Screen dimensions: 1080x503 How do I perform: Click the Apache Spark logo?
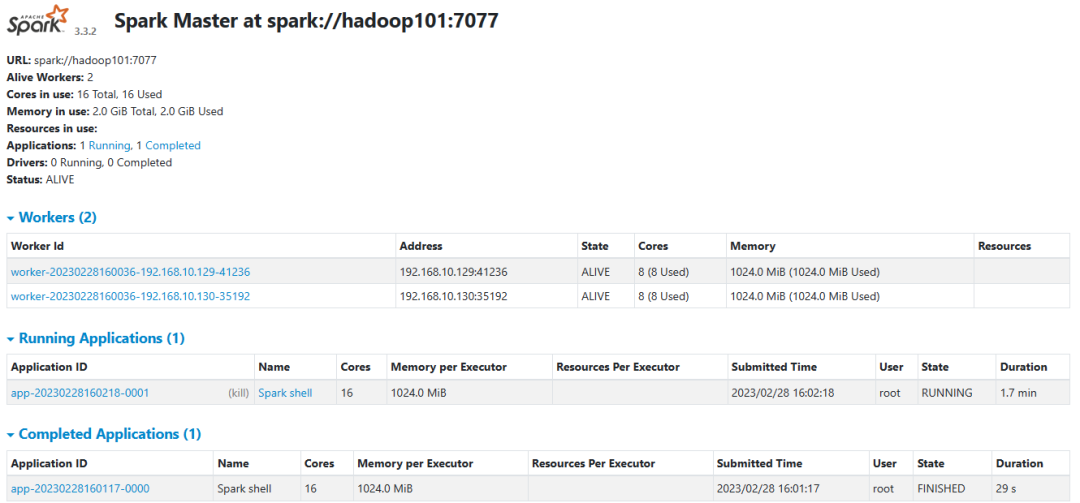[39, 20]
